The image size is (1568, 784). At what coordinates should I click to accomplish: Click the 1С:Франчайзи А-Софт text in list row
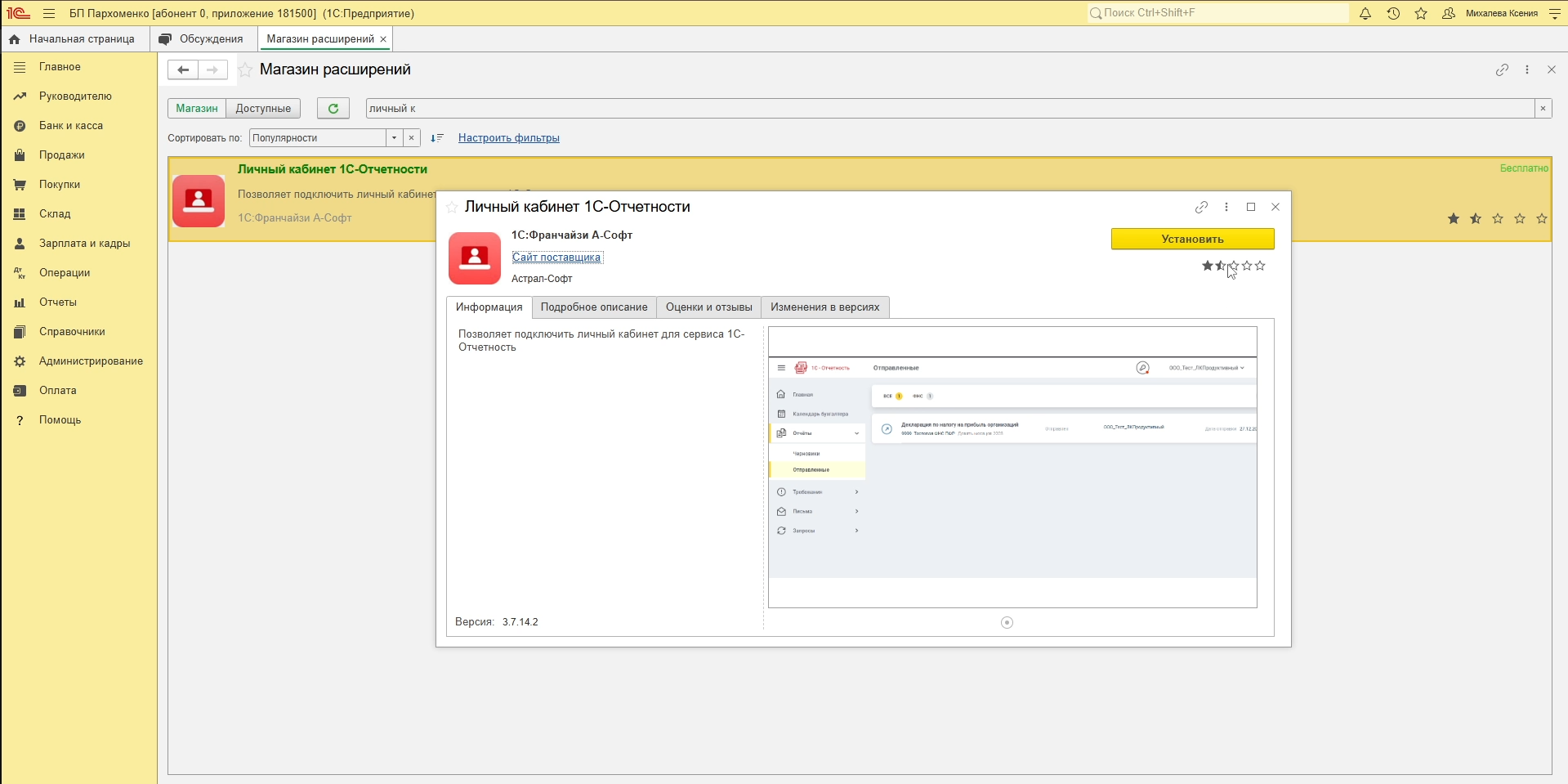pos(294,218)
